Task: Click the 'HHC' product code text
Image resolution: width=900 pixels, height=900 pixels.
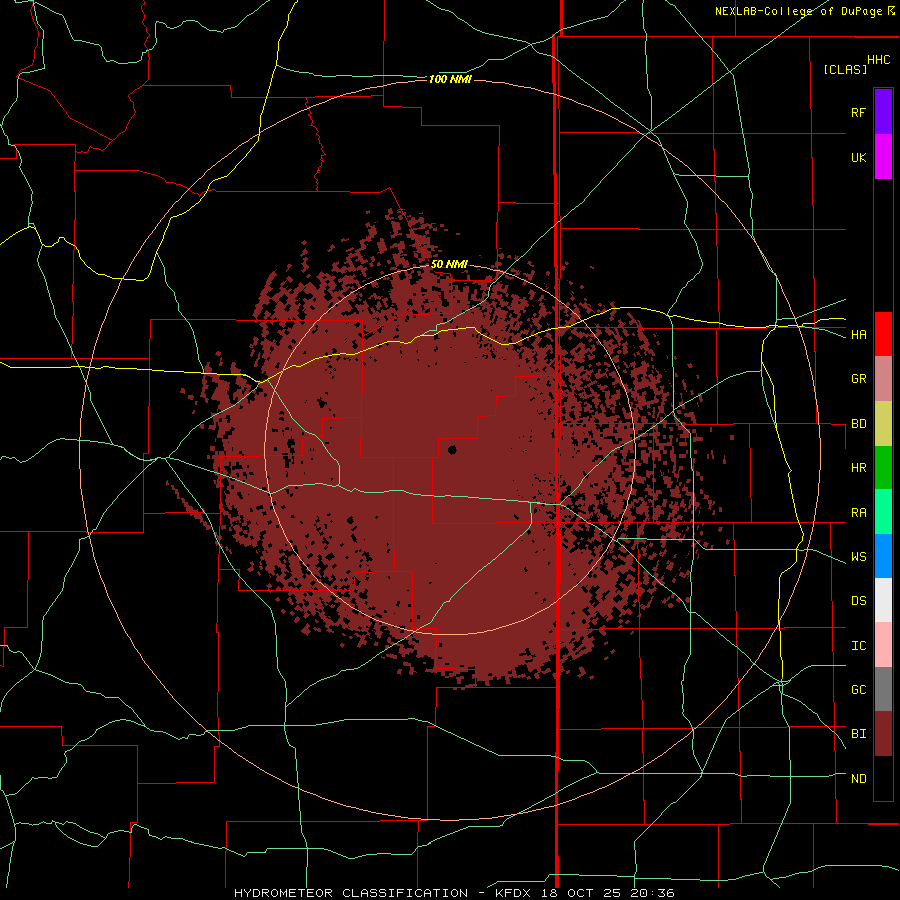Action: tap(878, 60)
